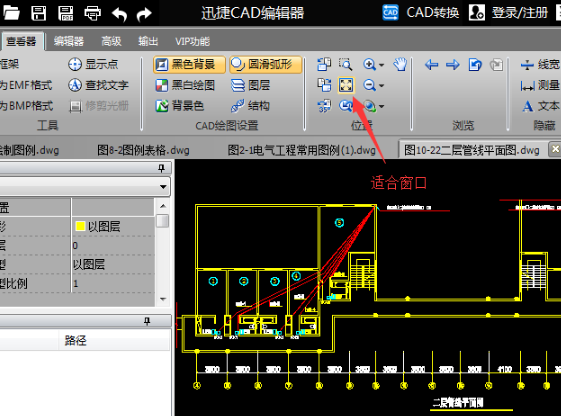This screenshot has width=561, height=416.
Task: Click the Print icon
Action: 93,14
